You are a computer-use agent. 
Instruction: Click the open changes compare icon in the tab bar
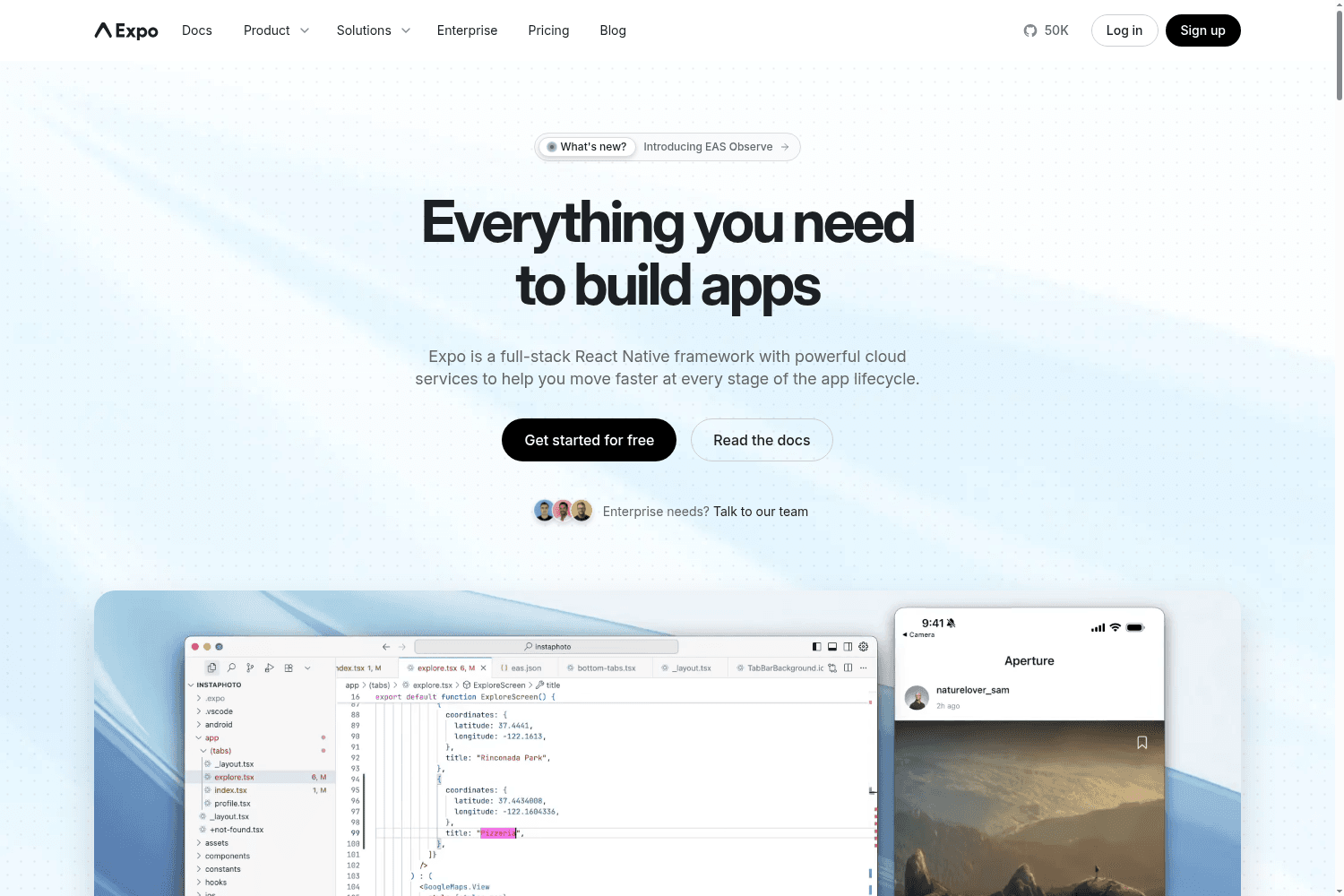click(x=832, y=668)
